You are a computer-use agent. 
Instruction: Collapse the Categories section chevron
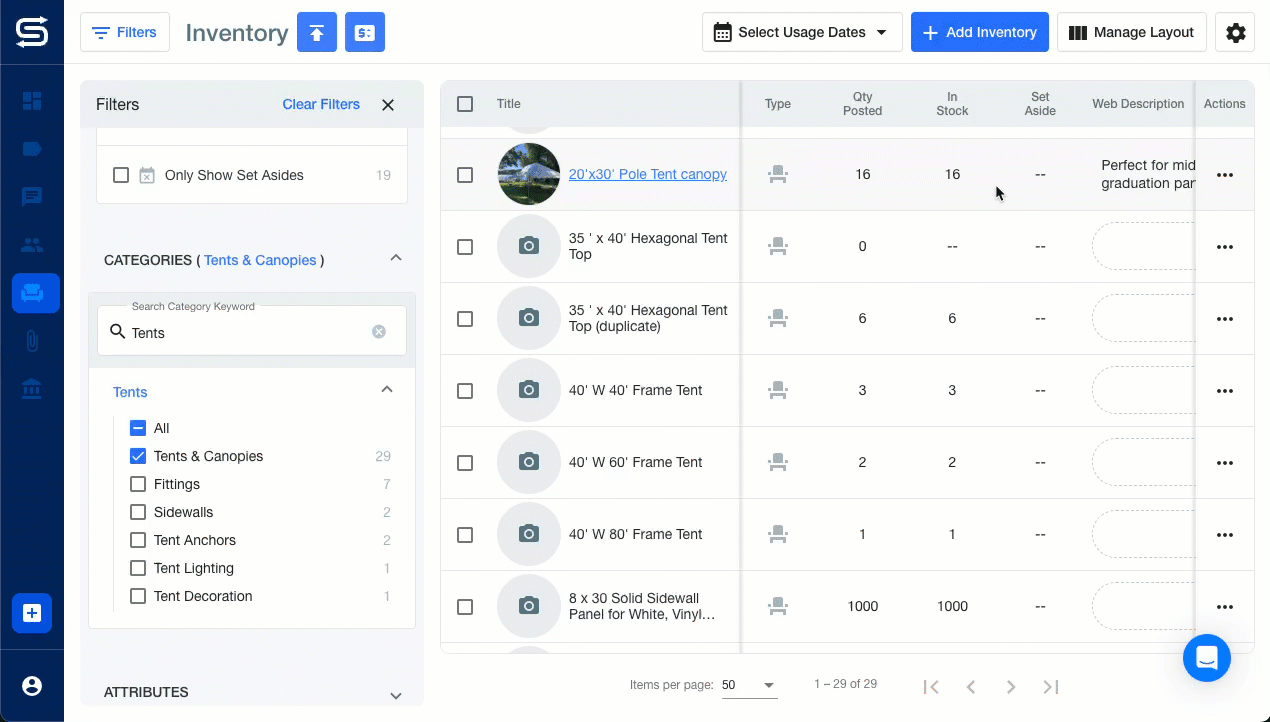point(396,259)
